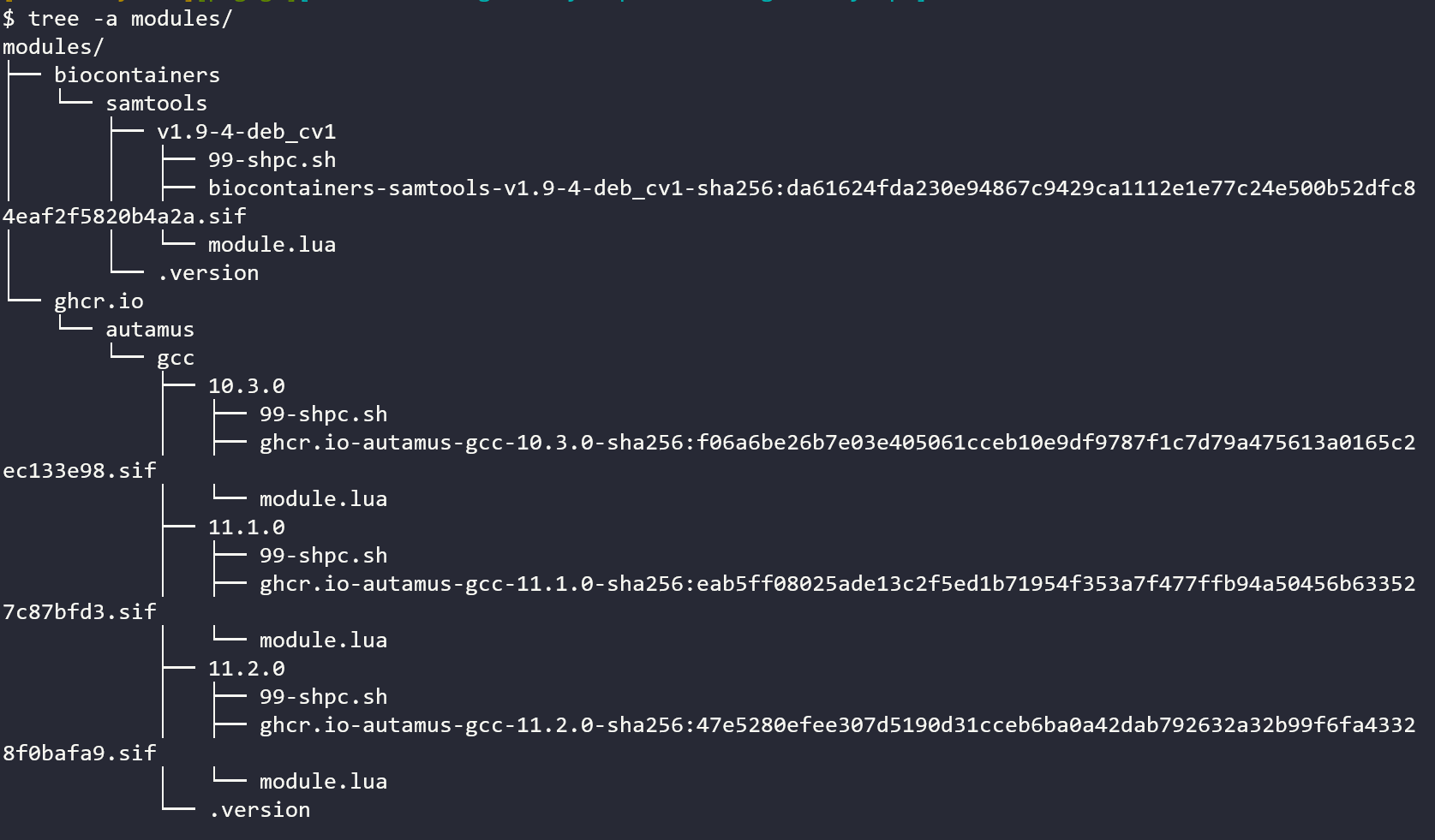Click the 'tree -a modules/' command text

[130, 18]
